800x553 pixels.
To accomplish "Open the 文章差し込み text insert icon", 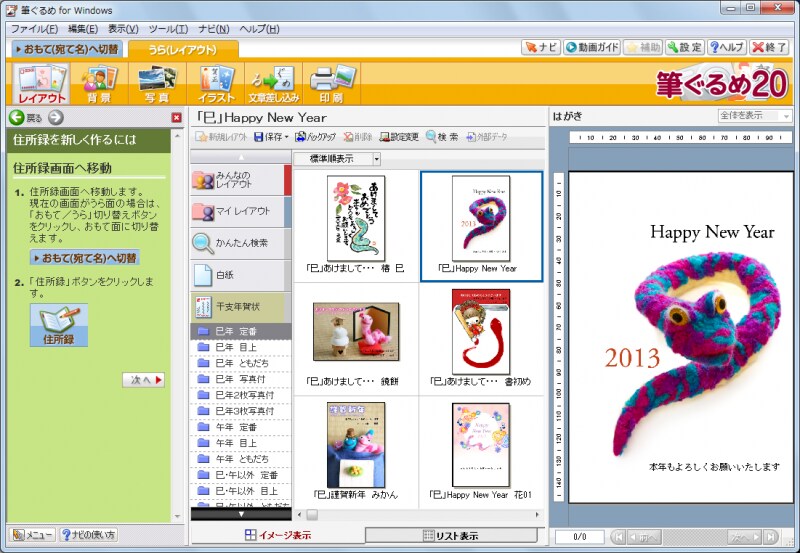I will [x=273, y=84].
